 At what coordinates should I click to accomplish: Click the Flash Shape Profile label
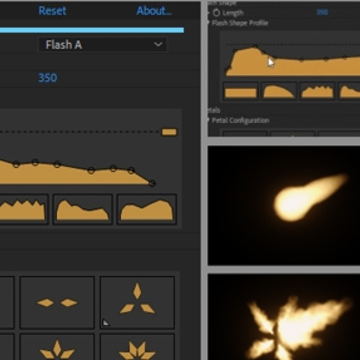[x=240, y=23]
